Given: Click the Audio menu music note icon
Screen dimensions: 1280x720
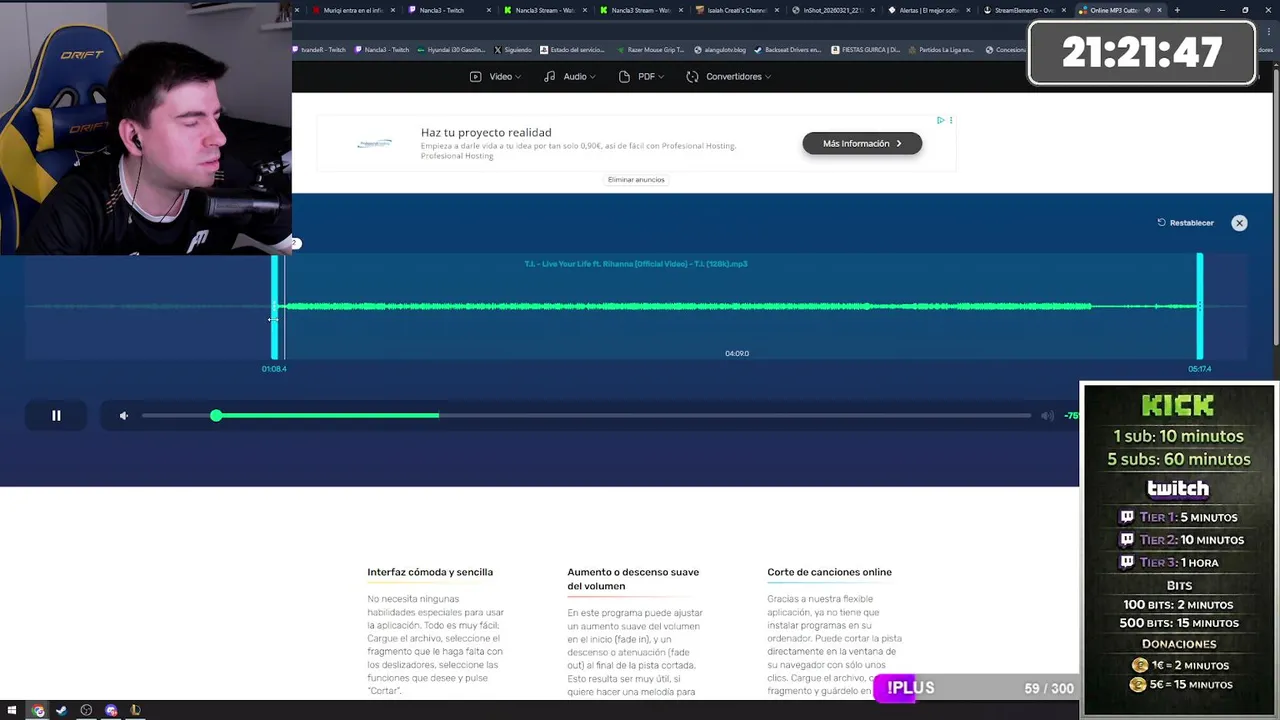Looking at the screenshot, I should [549, 76].
